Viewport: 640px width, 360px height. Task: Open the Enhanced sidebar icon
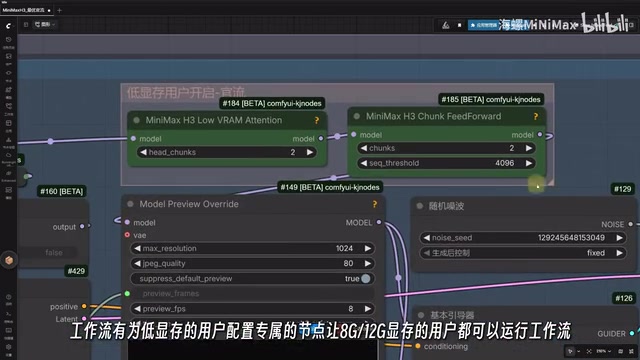pos(9,173)
